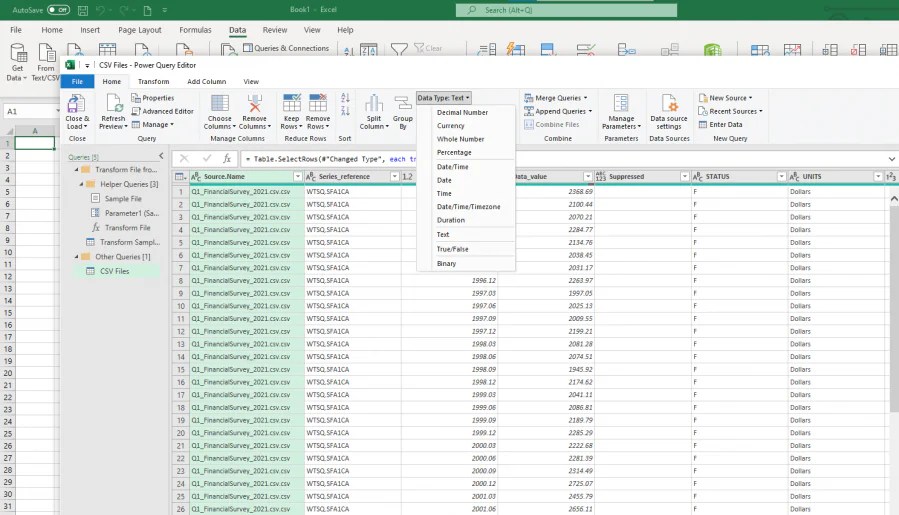Viewport: 899px width, 515px height.
Task: Click Excel search box
Action: coord(566,10)
